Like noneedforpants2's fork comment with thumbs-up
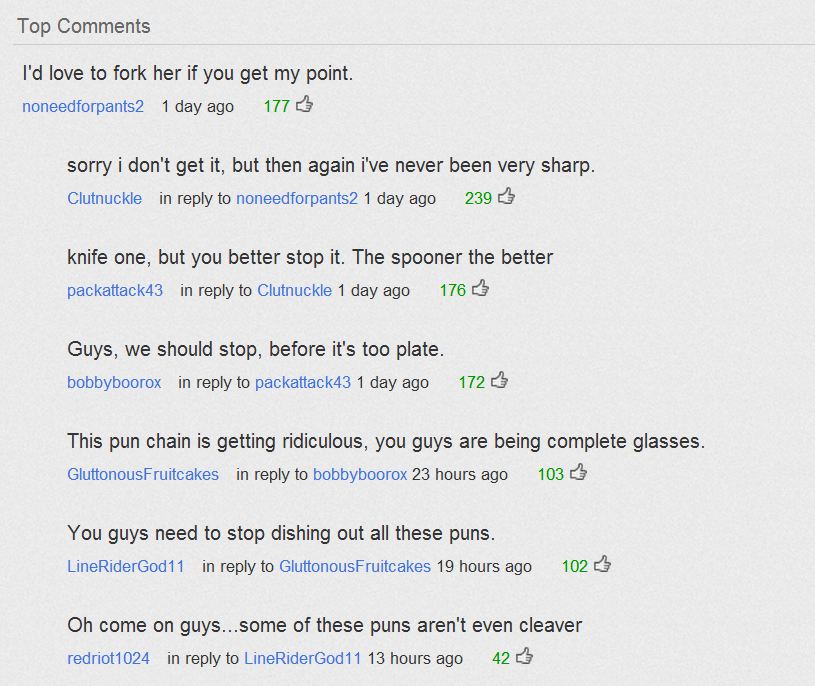Screen dimensions: 815x686 (x=305, y=104)
